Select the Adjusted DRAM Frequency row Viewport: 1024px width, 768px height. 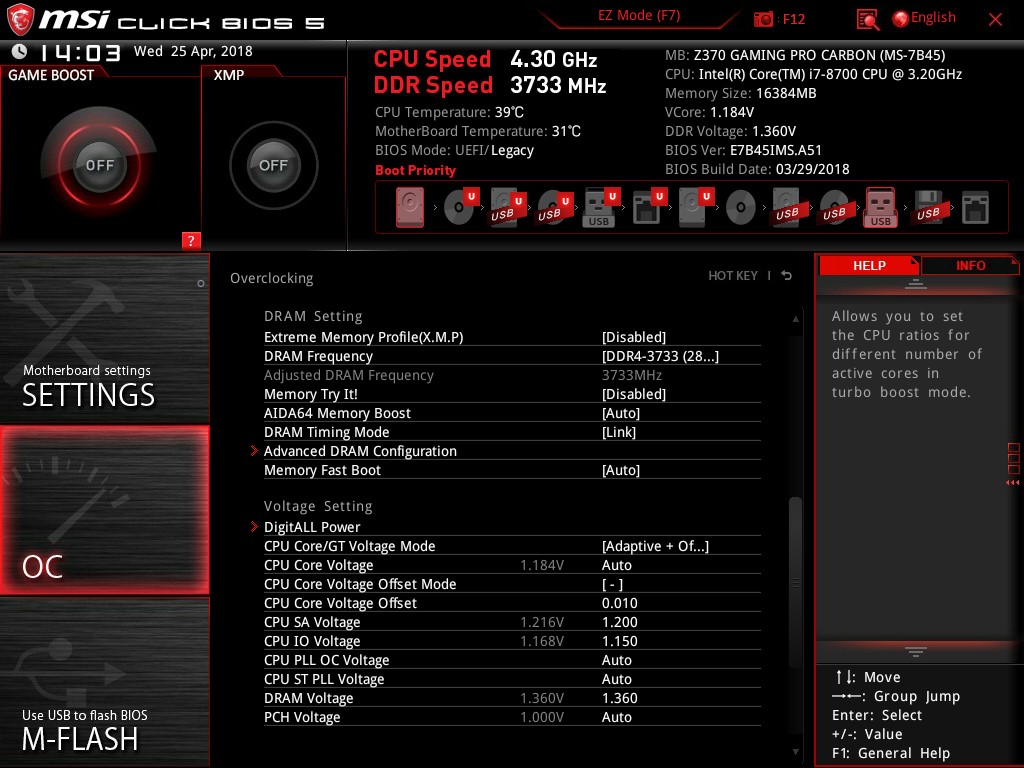pyautogui.click(x=512, y=375)
